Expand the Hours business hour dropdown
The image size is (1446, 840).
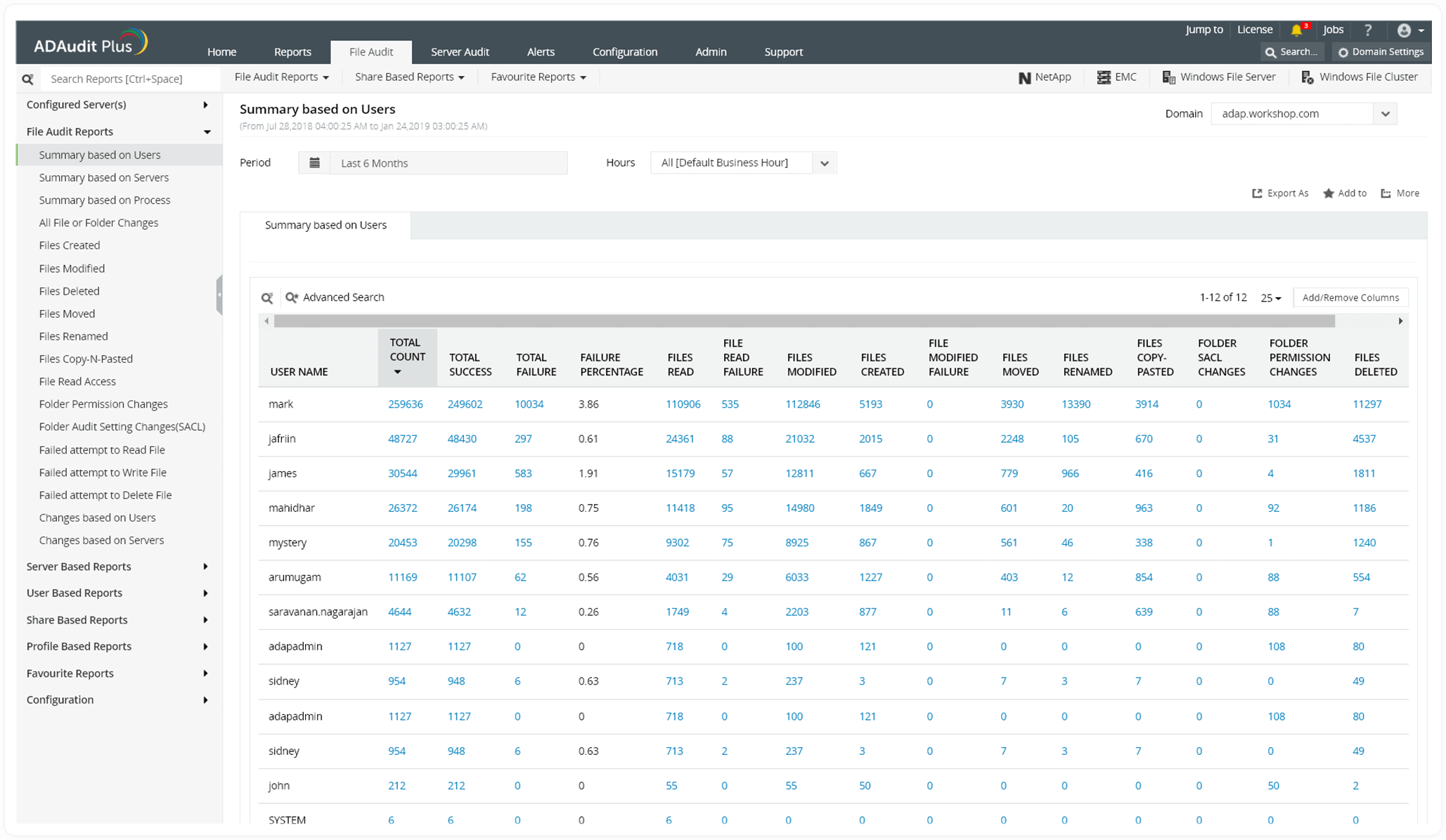[824, 163]
